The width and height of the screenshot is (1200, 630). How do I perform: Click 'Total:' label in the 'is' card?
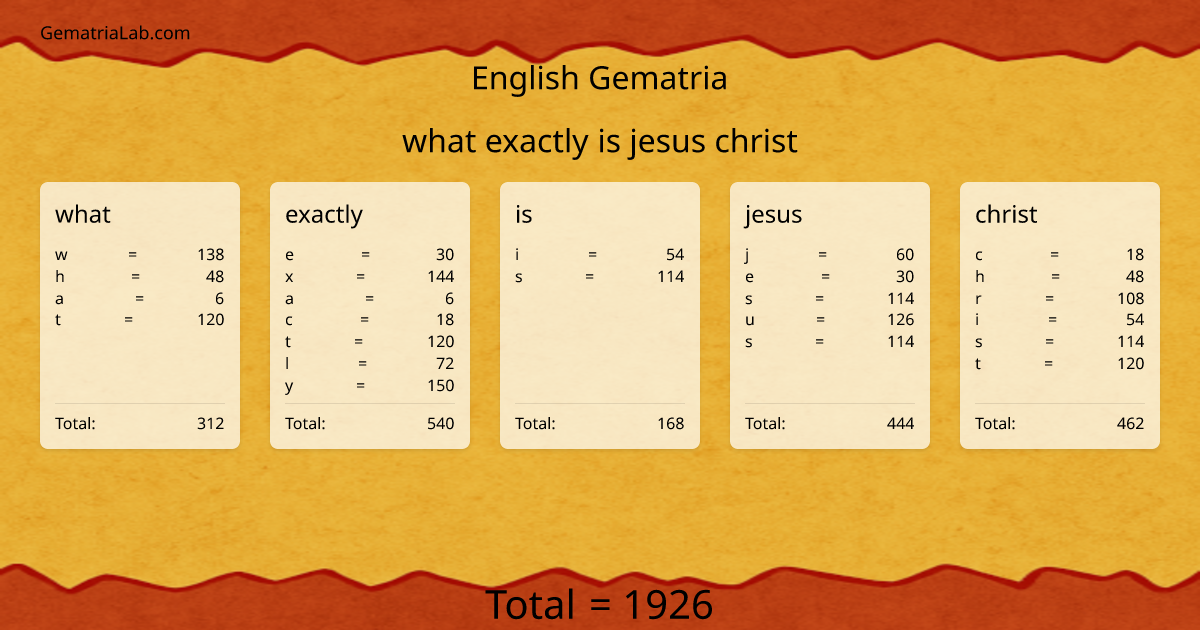click(x=535, y=423)
